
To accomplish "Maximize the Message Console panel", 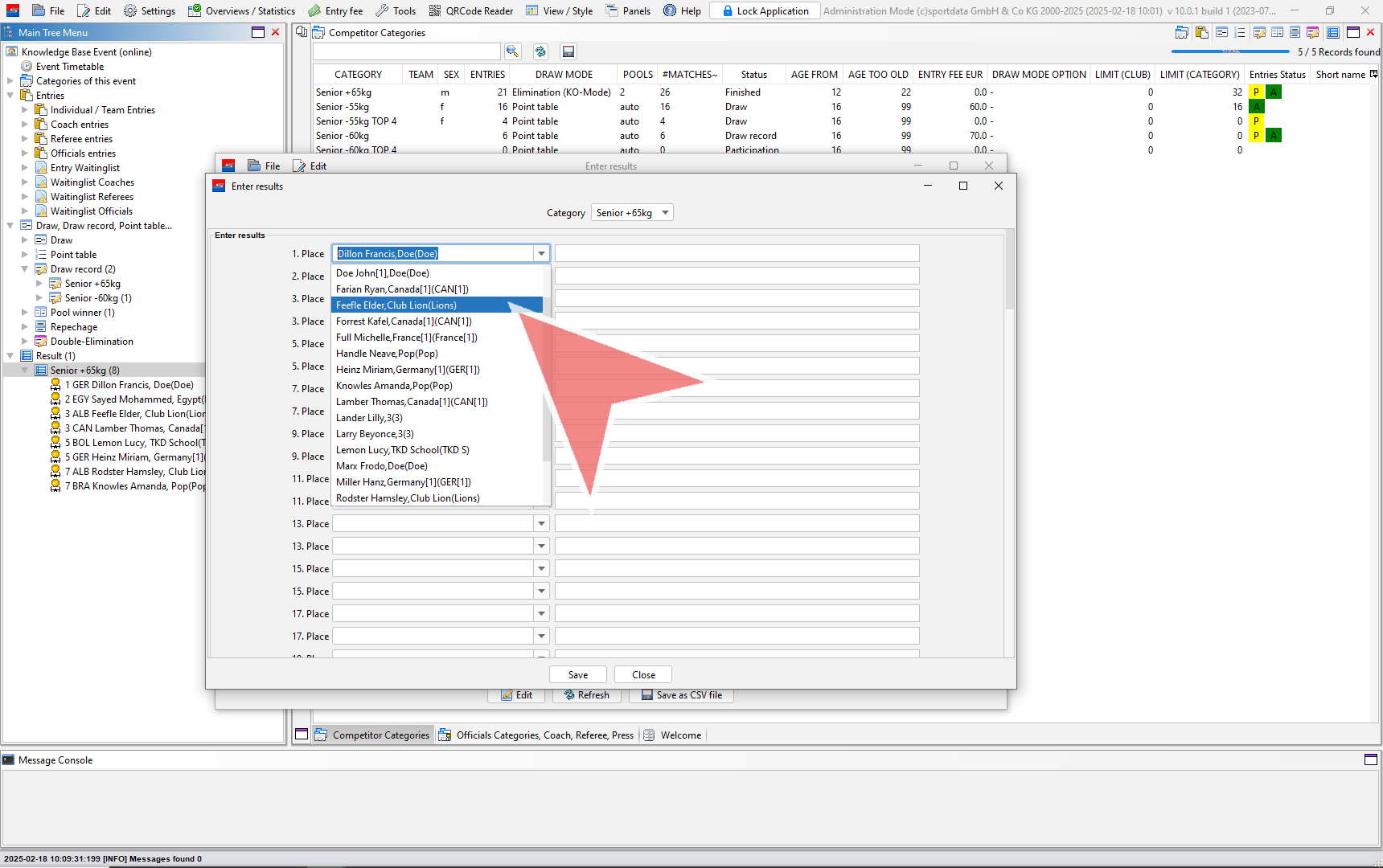I will [x=1370, y=759].
